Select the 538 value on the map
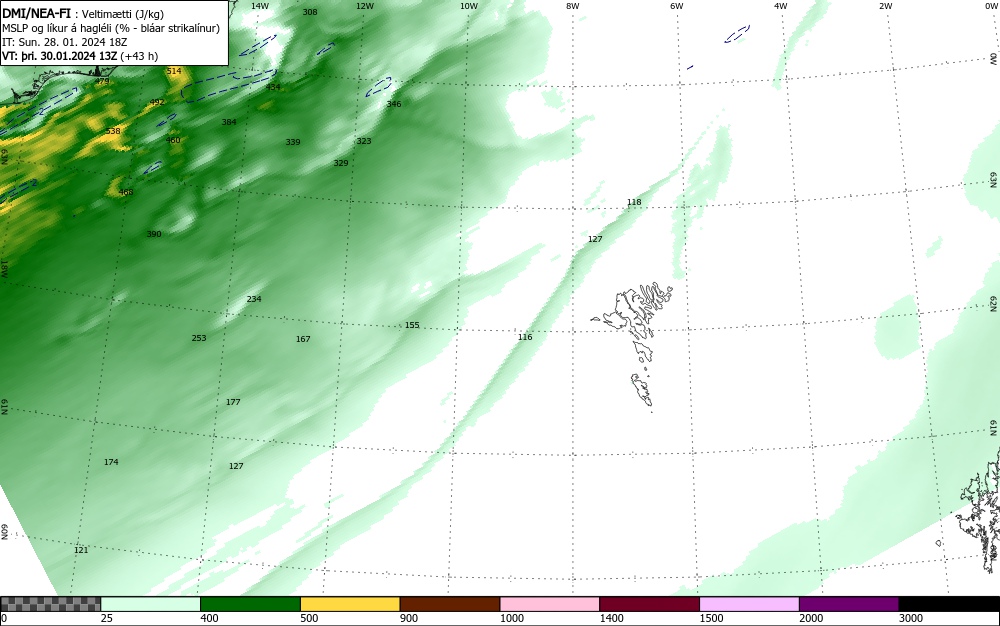The width and height of the screenshot is (1000, 626). pos(113,131)
